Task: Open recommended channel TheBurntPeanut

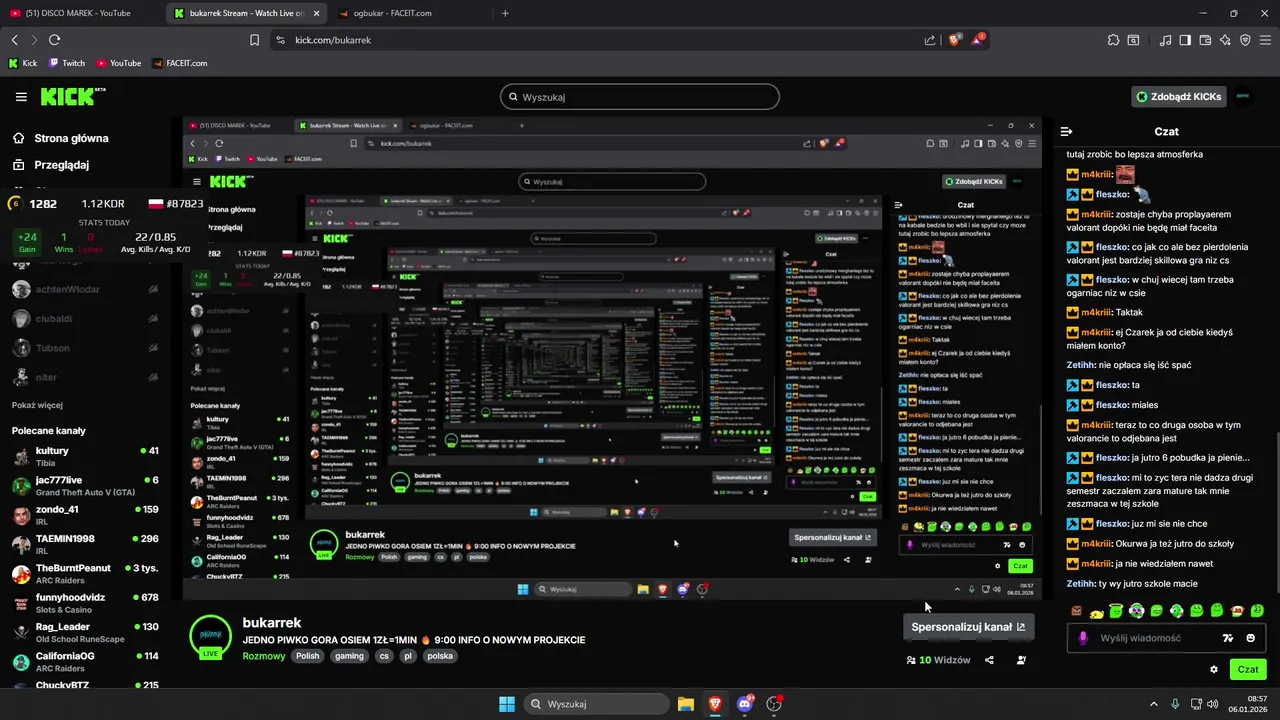Action: [x=85, y=574]
